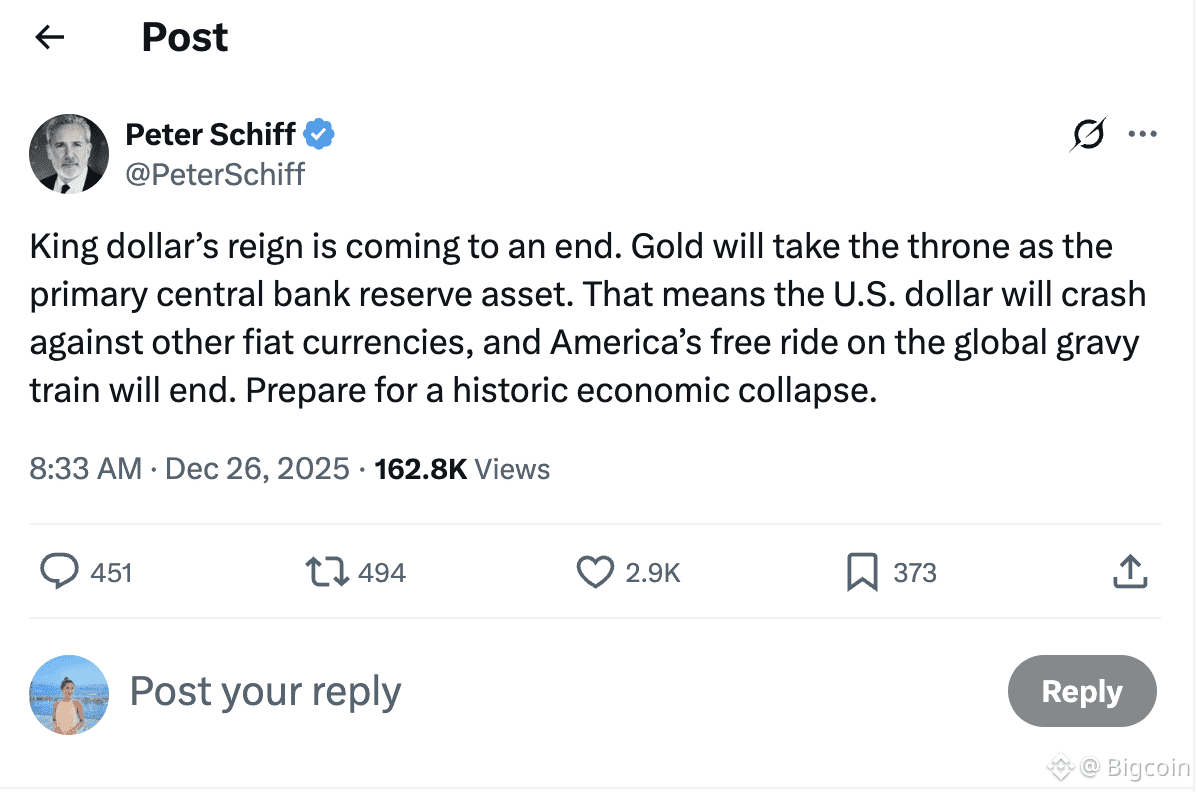
Task: Click the blue verified badge
Action: tap(319, 134)
